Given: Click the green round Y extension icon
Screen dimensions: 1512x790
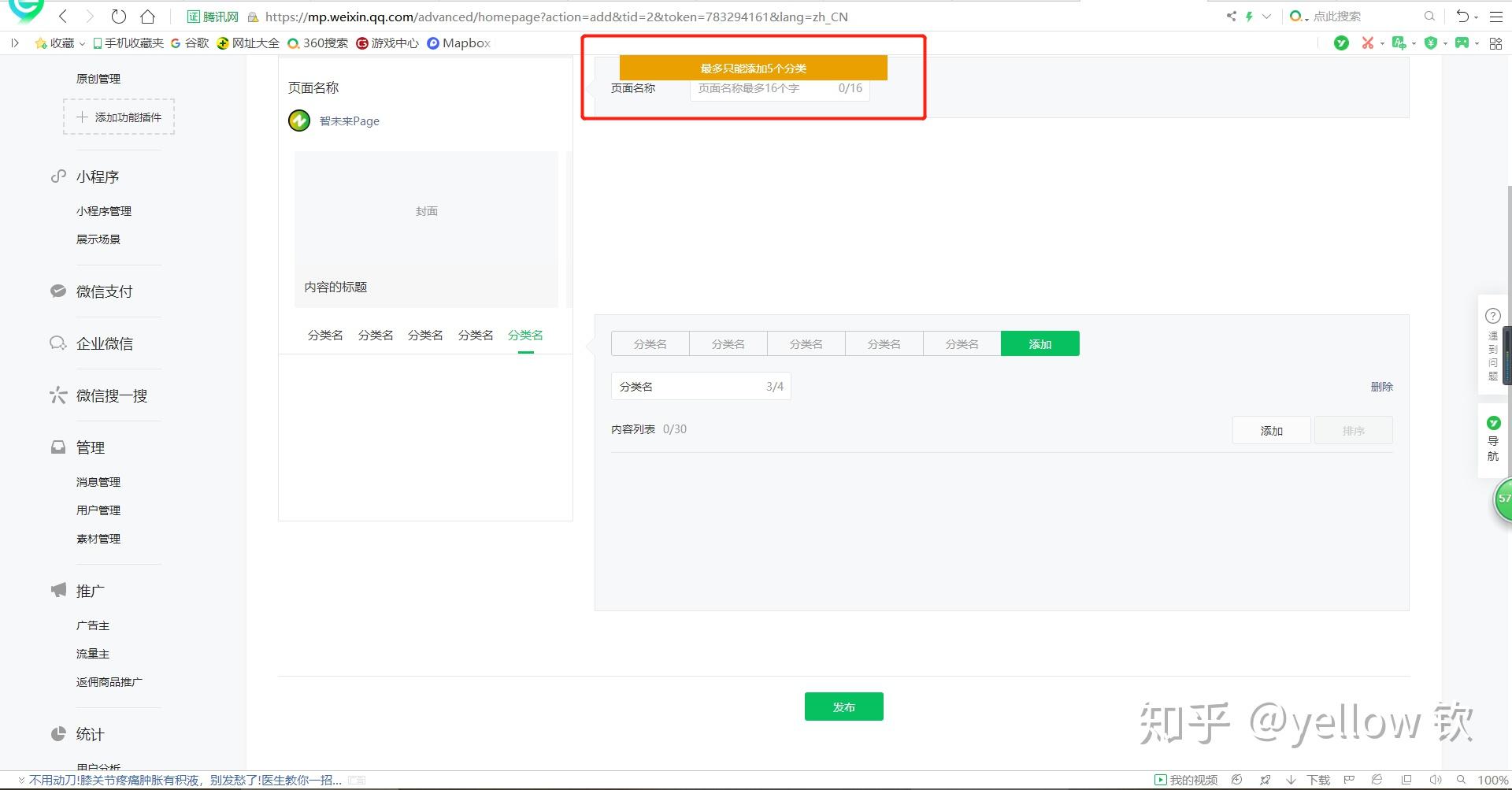Looking at the screenshot, I should point(1341,43).
